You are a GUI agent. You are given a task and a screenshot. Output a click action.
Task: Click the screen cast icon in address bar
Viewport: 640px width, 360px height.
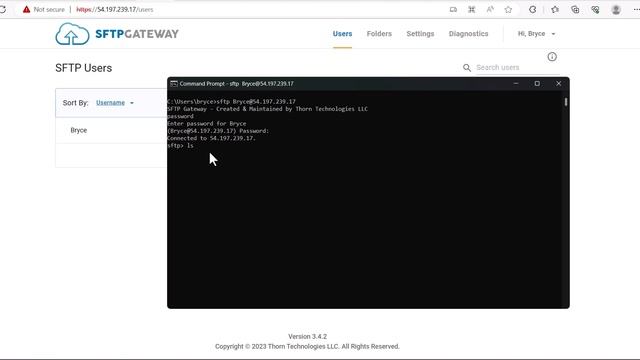point(453,9)
